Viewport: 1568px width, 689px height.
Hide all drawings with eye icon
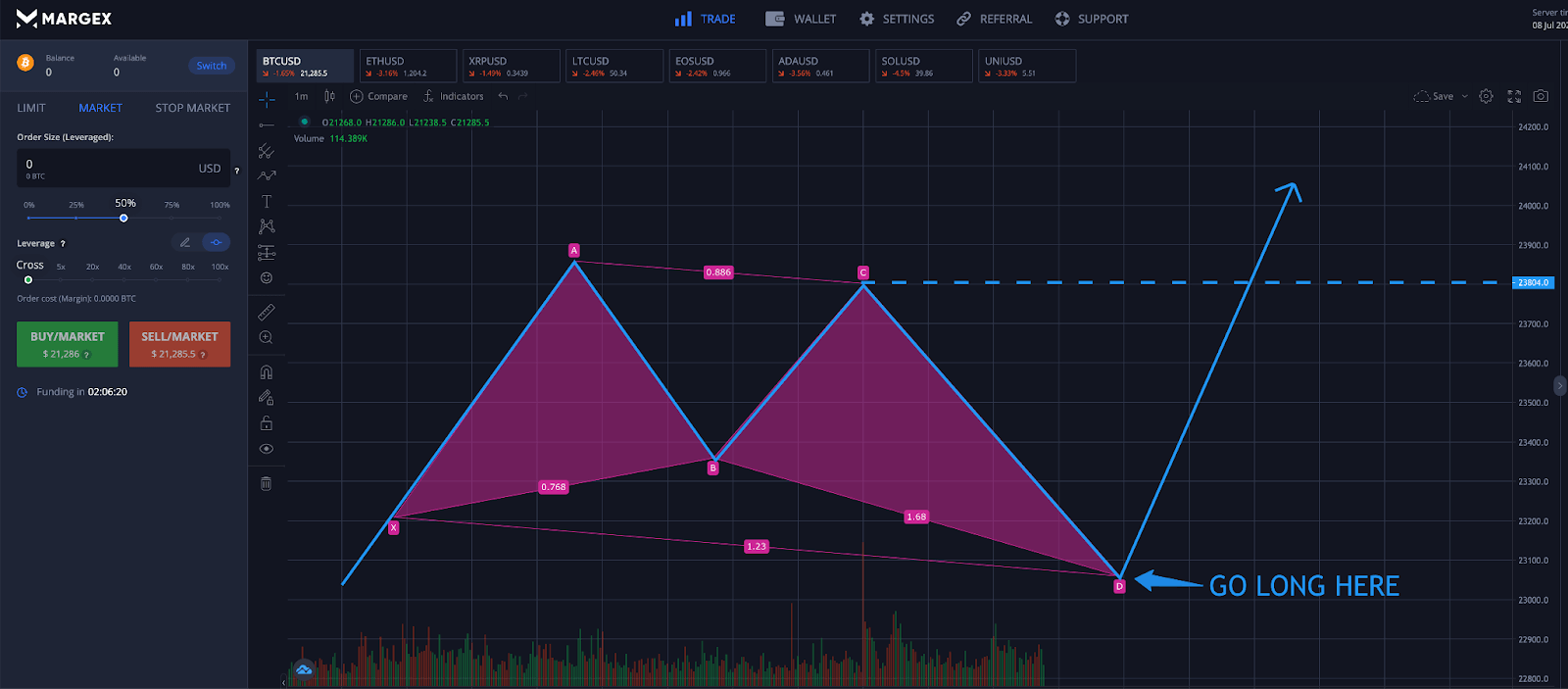coord(266,449)
